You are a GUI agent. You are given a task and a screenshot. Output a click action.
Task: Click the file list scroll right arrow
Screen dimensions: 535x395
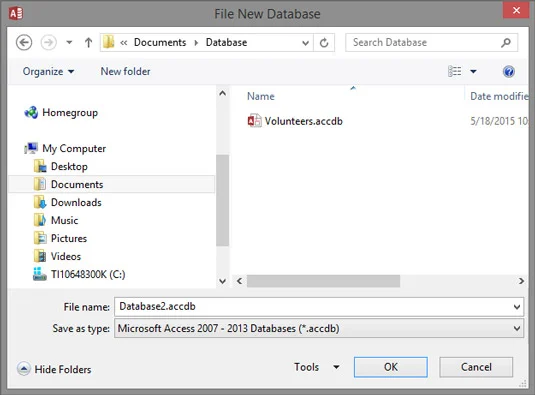pos(521,281)
